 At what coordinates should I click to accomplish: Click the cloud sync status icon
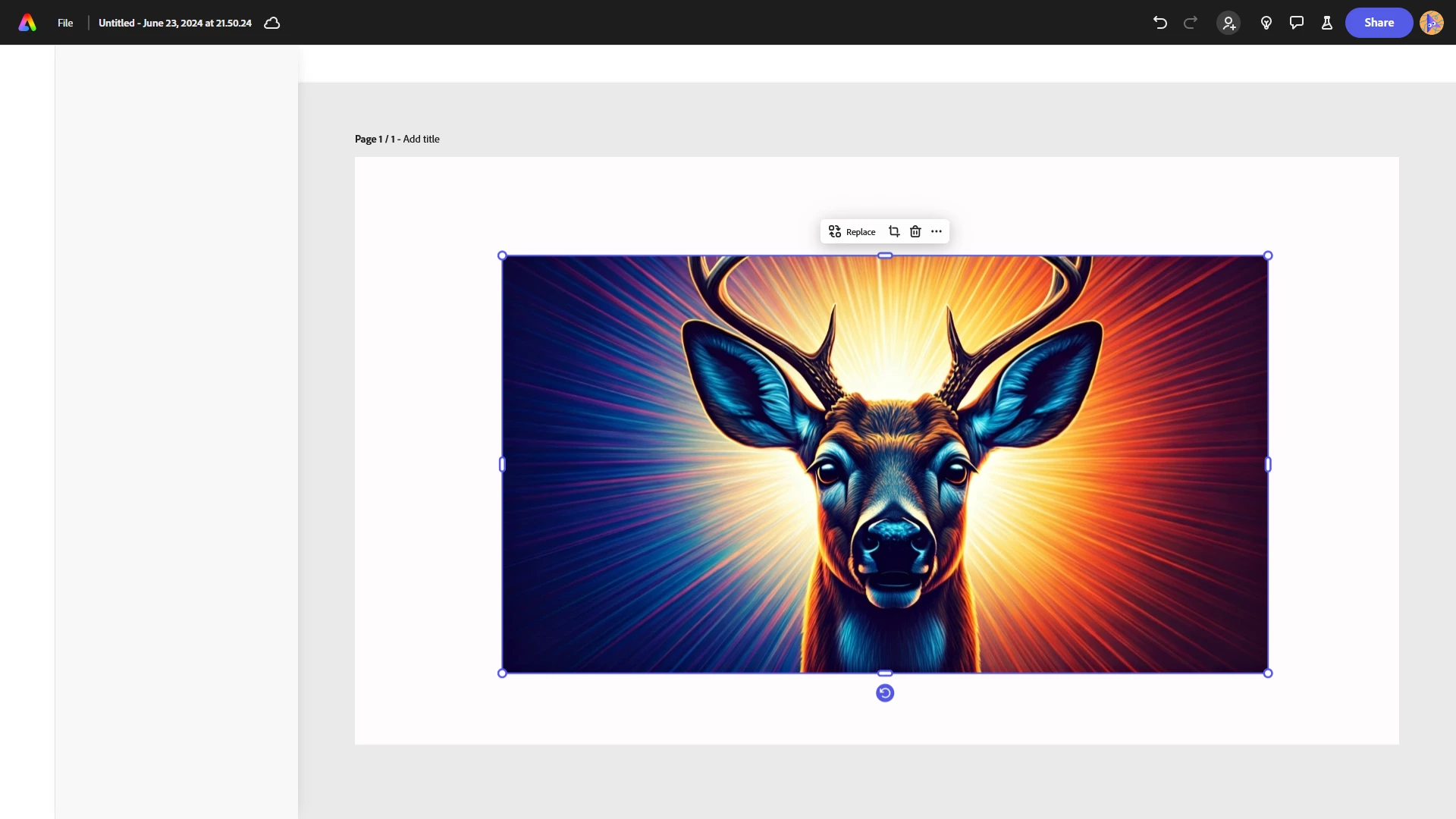point(272,23)
